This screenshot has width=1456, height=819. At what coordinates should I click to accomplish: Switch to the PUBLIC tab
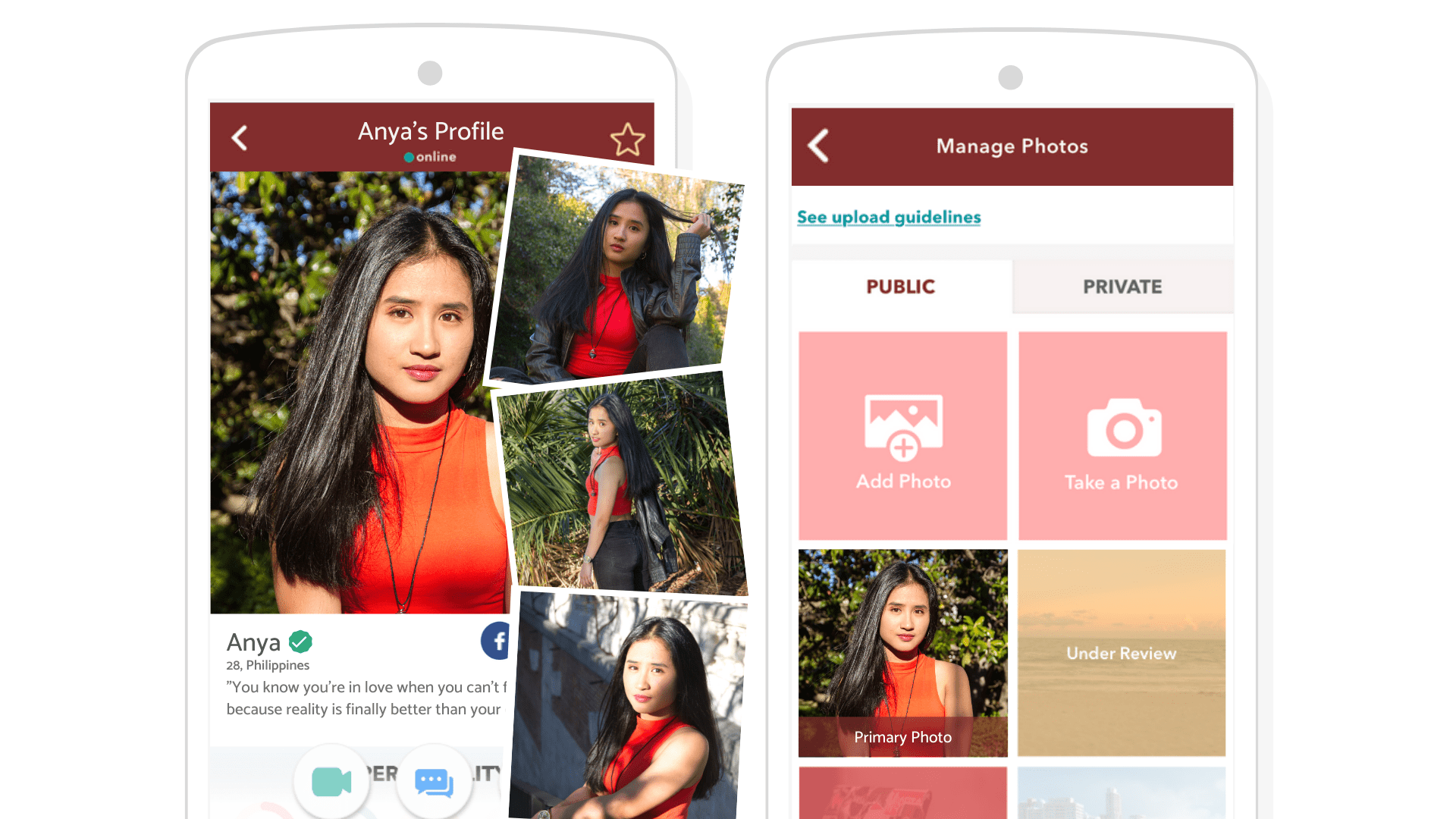pyautogui.click(x=901, y=287)
